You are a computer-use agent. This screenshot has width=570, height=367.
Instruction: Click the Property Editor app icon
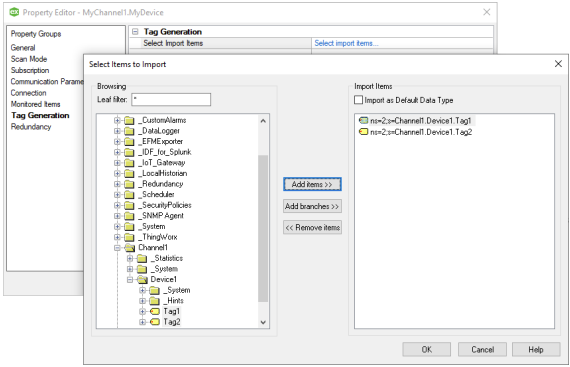pos(14,12)
